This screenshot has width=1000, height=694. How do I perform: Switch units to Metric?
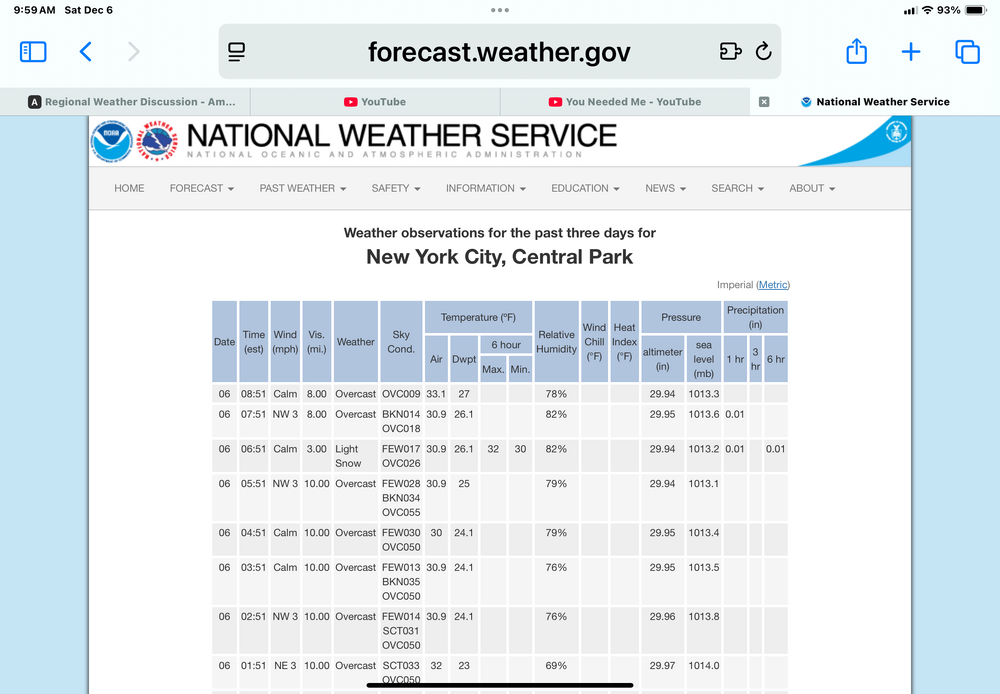(x=773, y=285)
